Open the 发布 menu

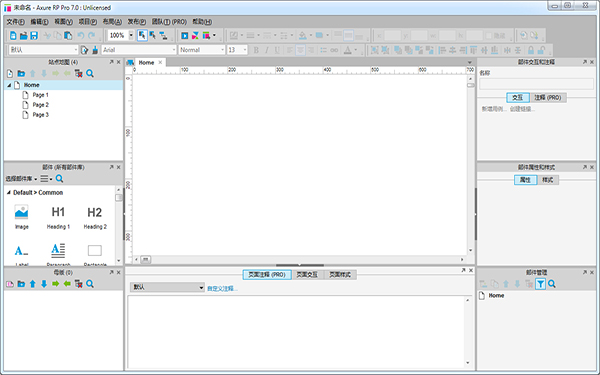(x=137, y=22)
